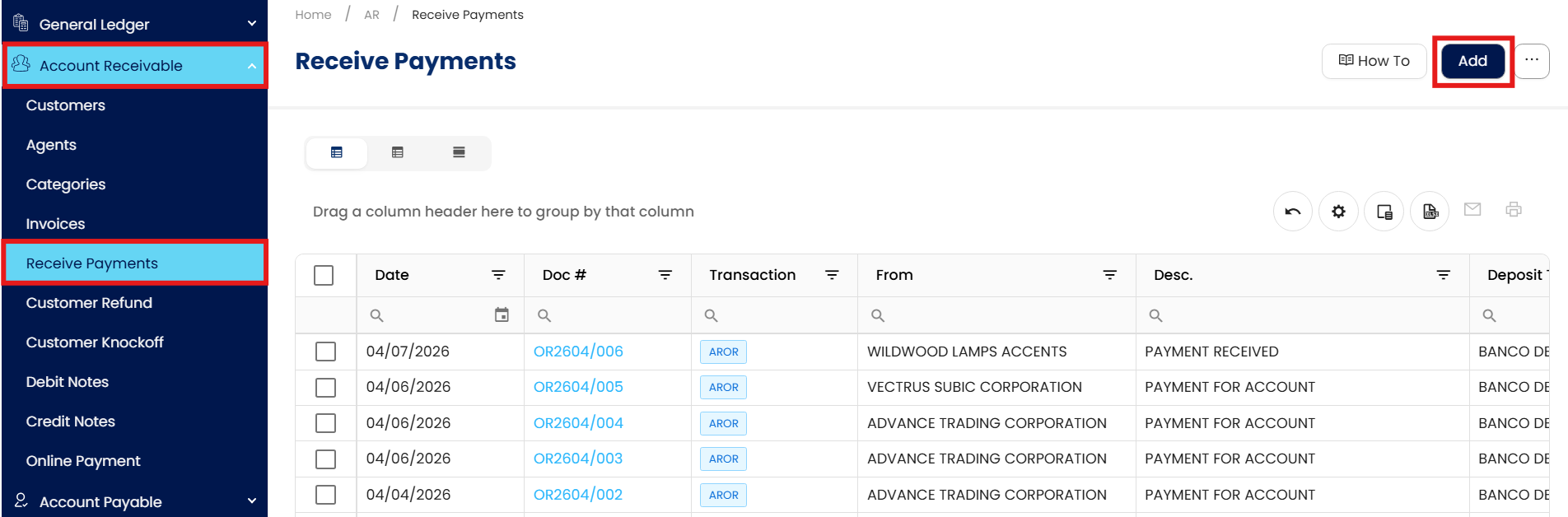Click the column chooser icon
This screenshot has height=517, width=1568.
coord(1384,212)
